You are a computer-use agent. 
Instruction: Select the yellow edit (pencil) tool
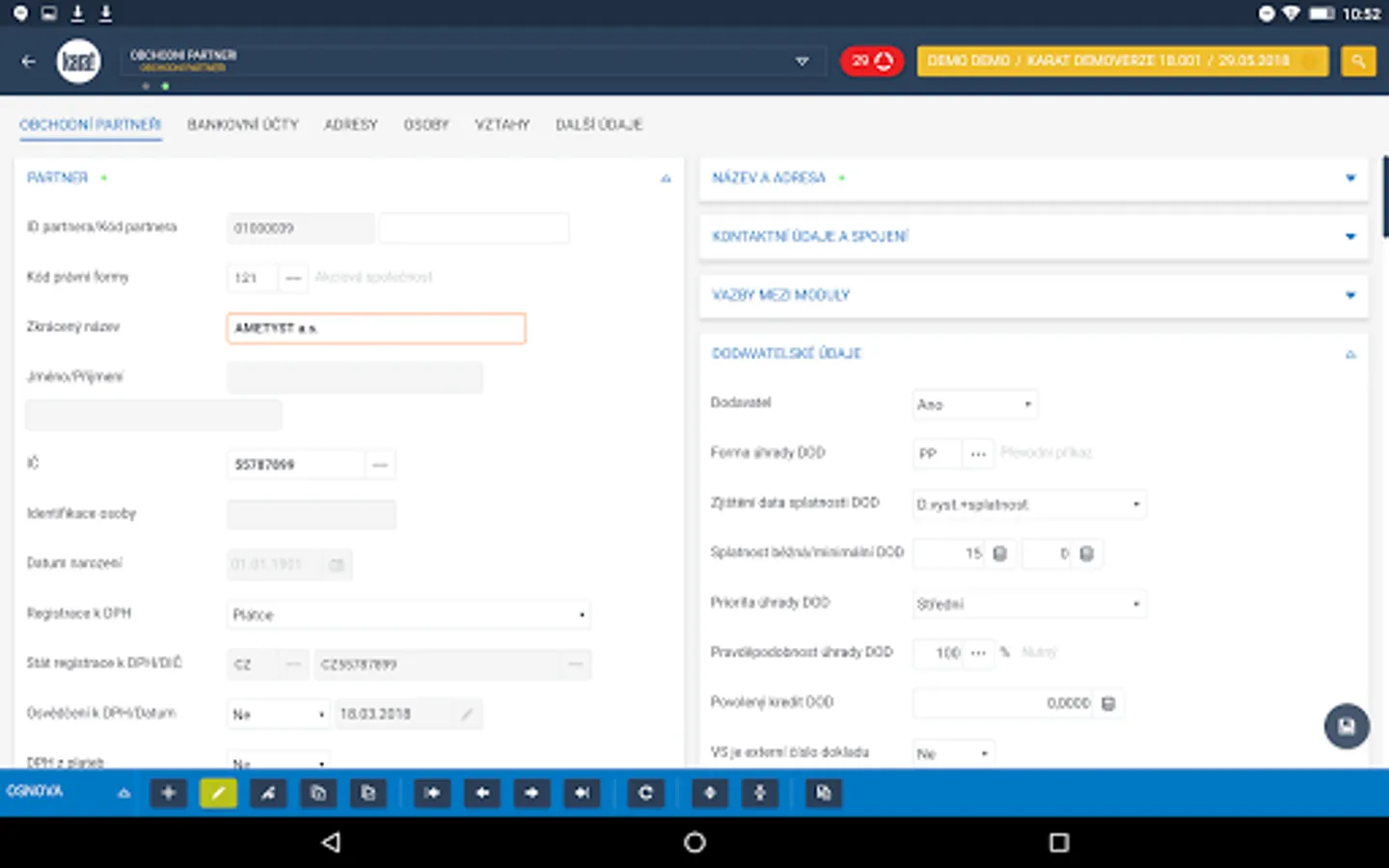click(x=218, y=793)
